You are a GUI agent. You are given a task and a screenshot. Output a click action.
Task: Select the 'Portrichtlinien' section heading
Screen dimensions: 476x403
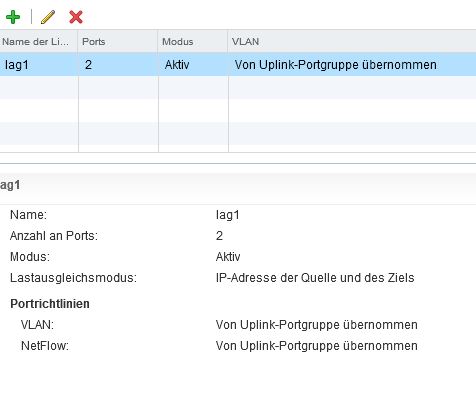[50, 304]
